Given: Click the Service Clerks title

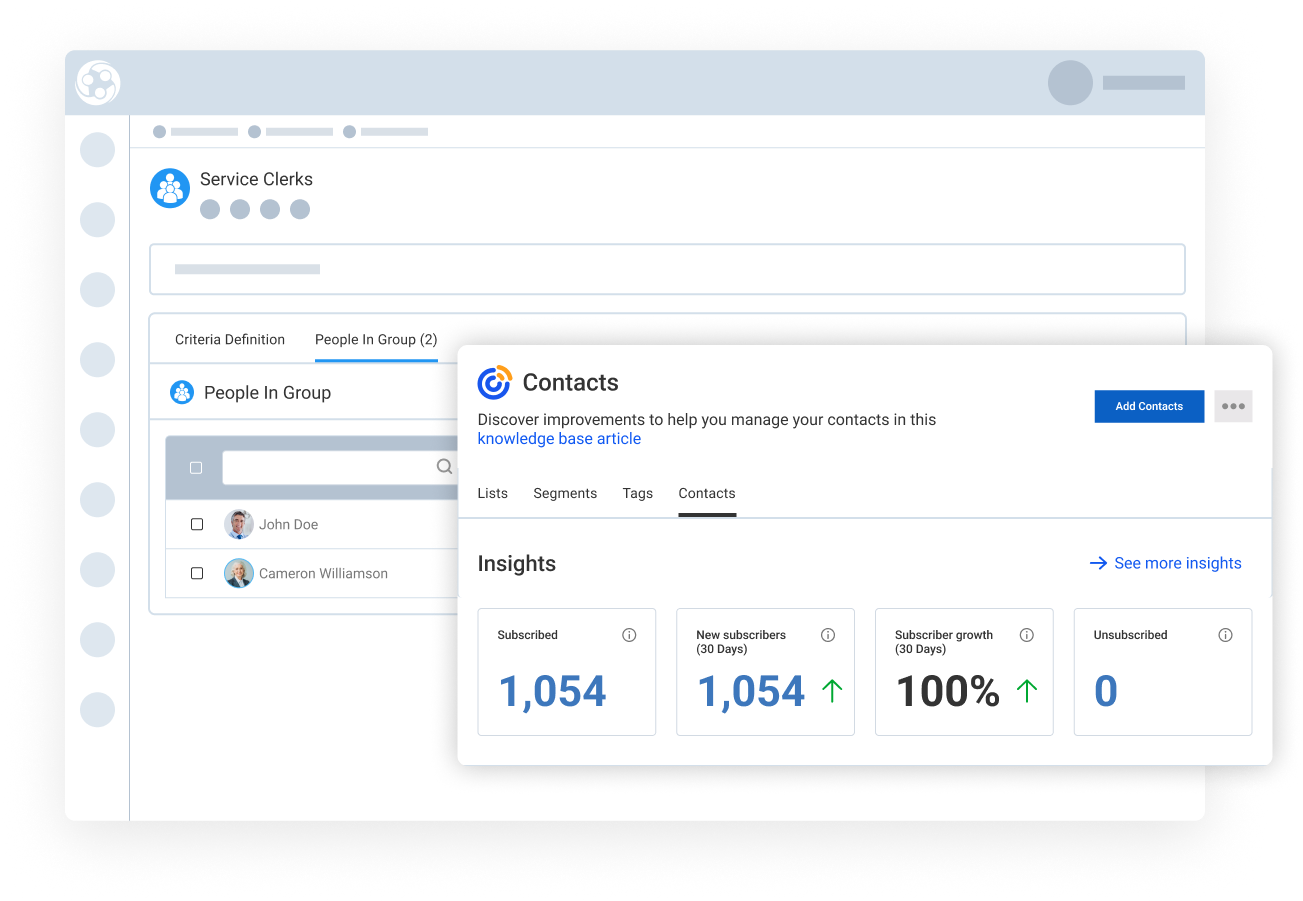Looking at the screenshot, I should (x=256, y=179).
